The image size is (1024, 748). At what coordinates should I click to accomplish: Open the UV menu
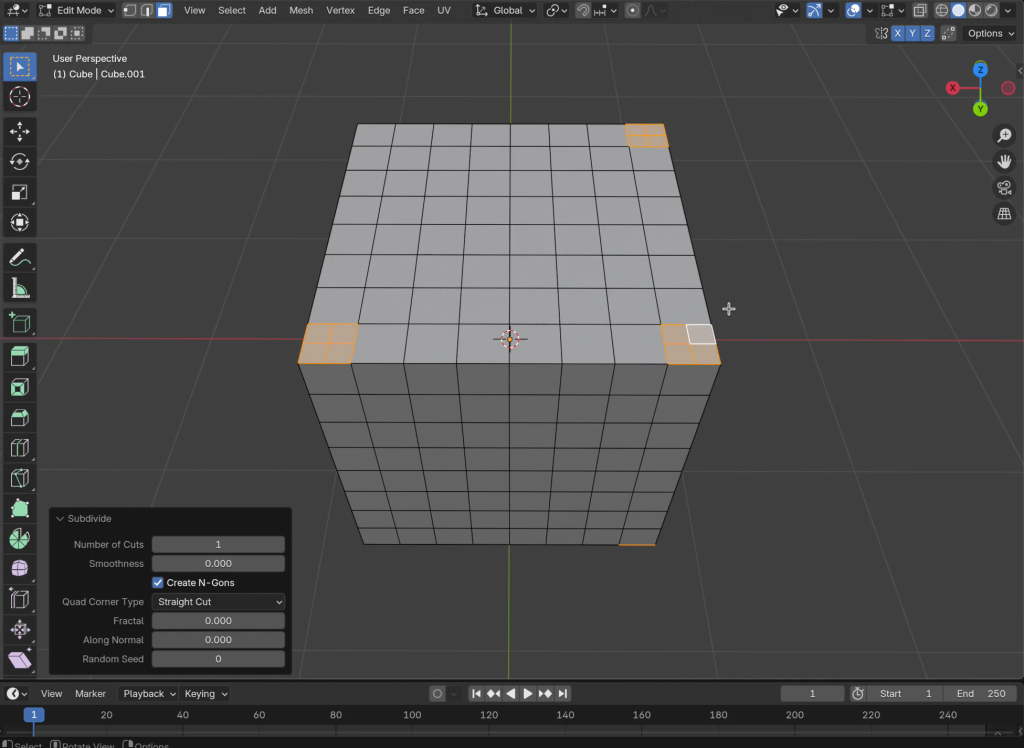coord(444,10)
